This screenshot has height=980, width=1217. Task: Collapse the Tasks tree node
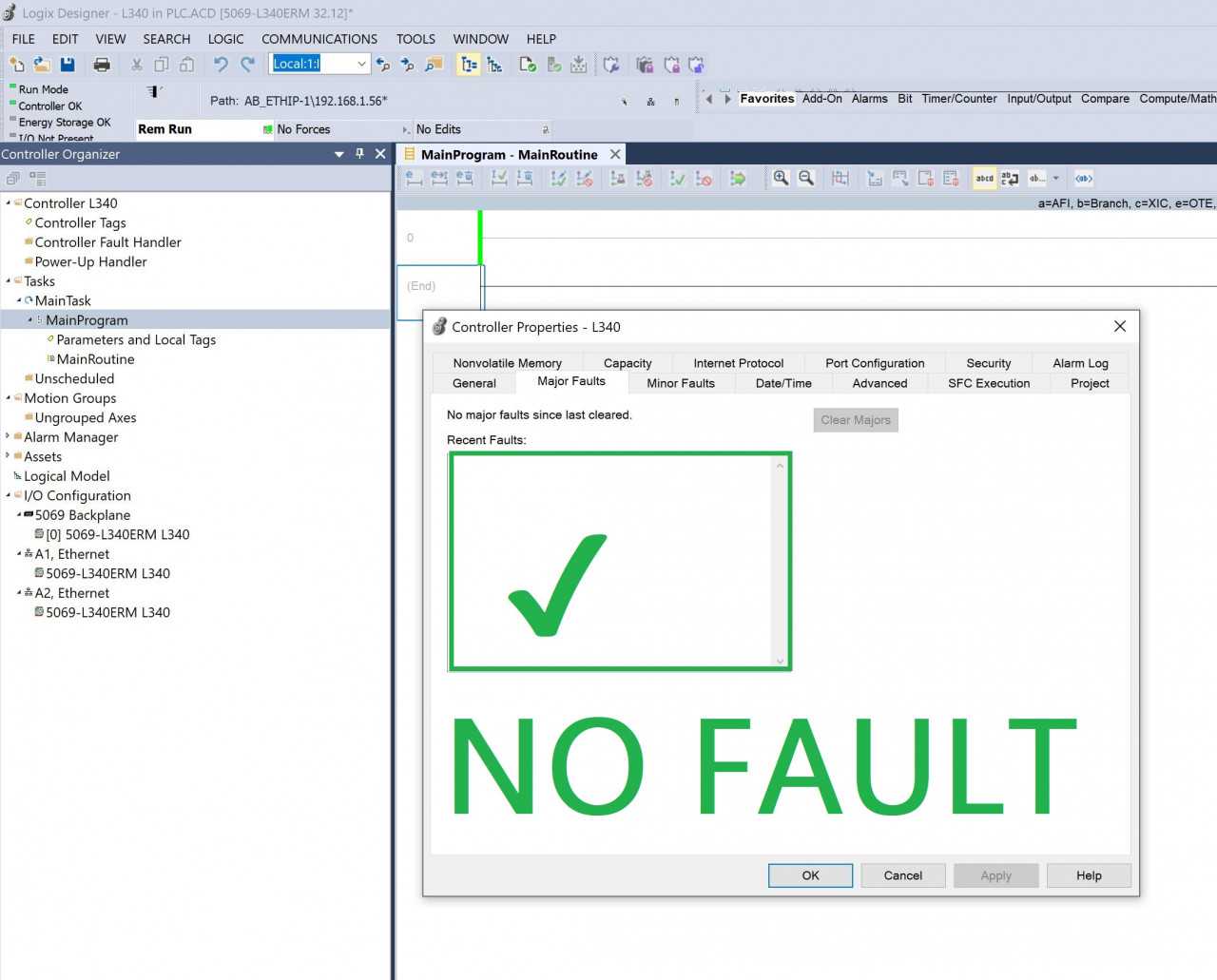point(9,281)
